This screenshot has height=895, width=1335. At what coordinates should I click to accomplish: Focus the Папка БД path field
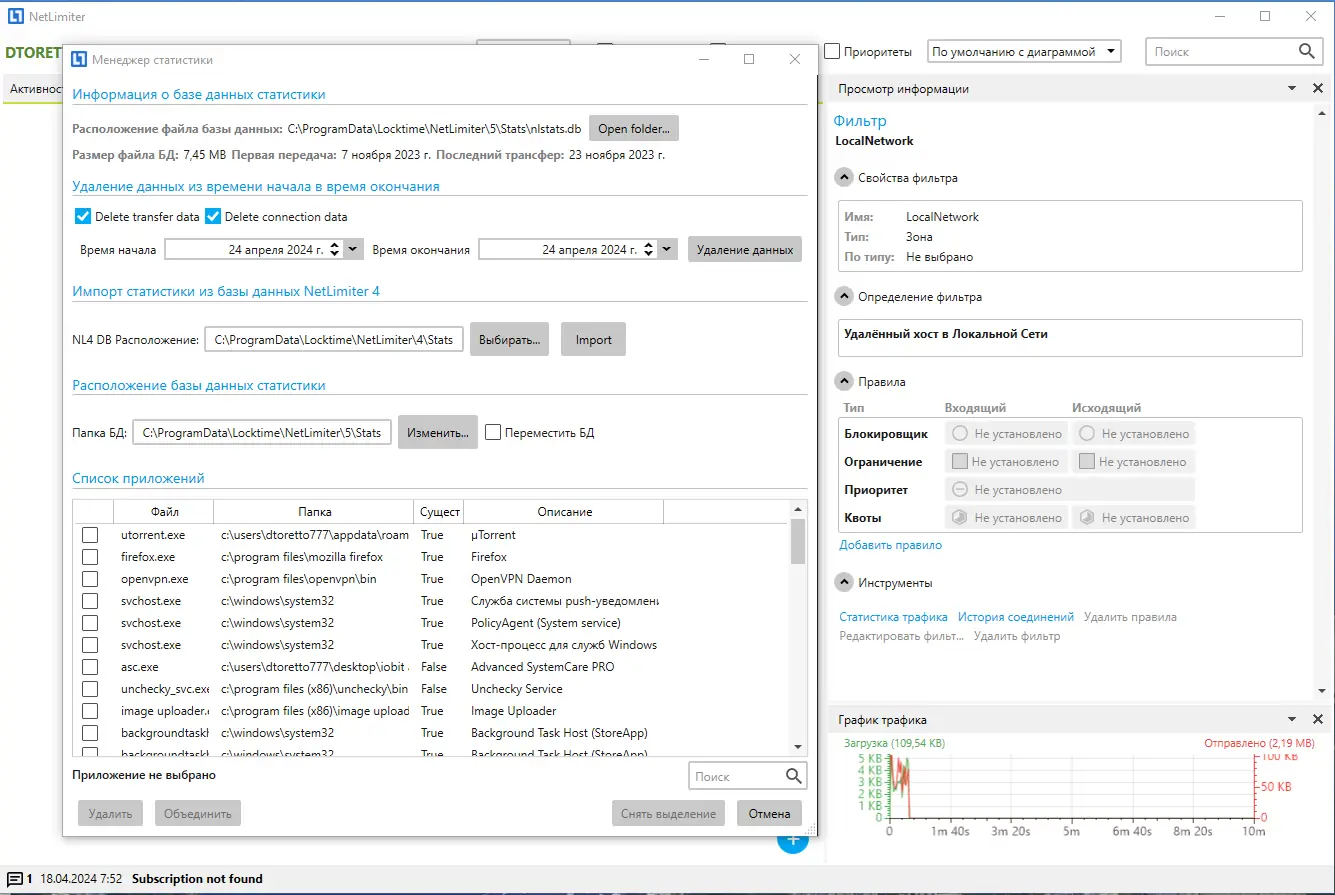(x=262, y=433)
